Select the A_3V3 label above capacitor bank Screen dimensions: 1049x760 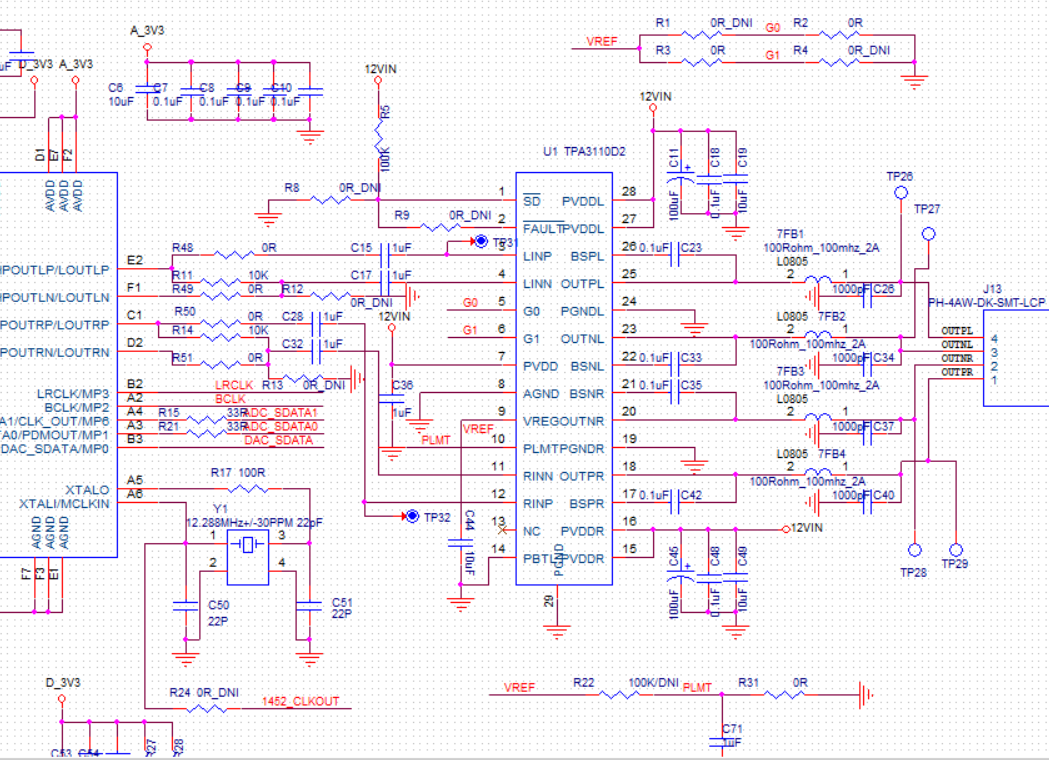[x=147, y=31]
